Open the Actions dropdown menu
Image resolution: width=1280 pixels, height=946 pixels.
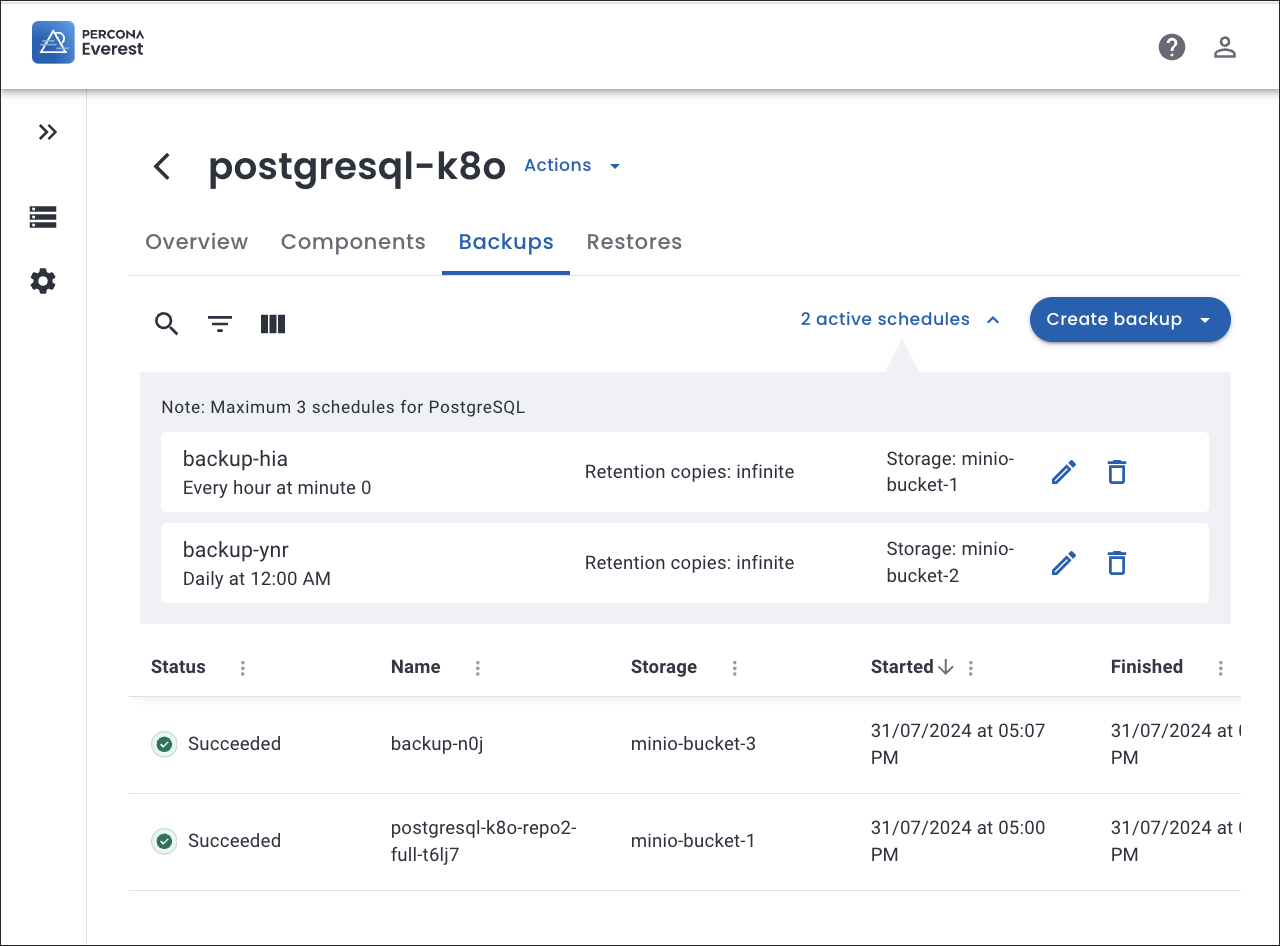572,166
